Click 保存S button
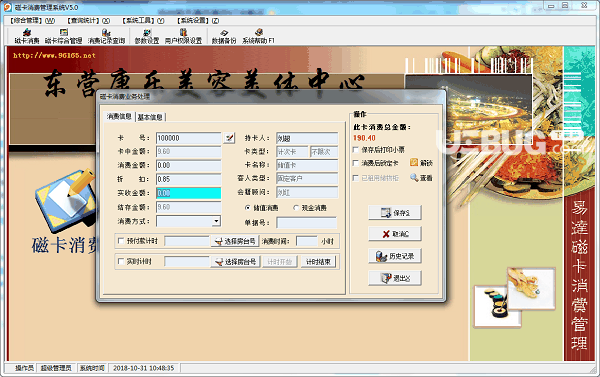The image size is (600, 377). 395,212
